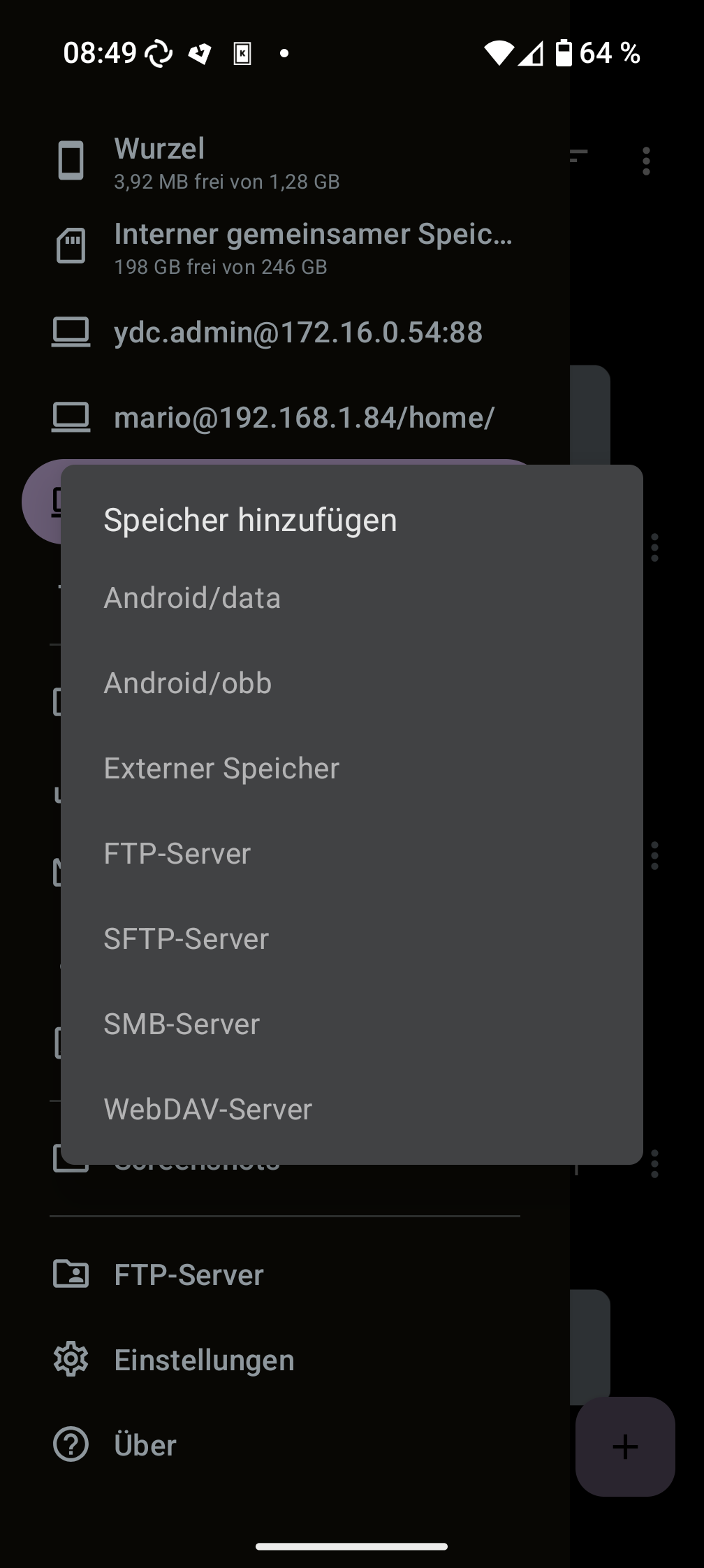Choose SMB-Server entry

coord(352,1024)
